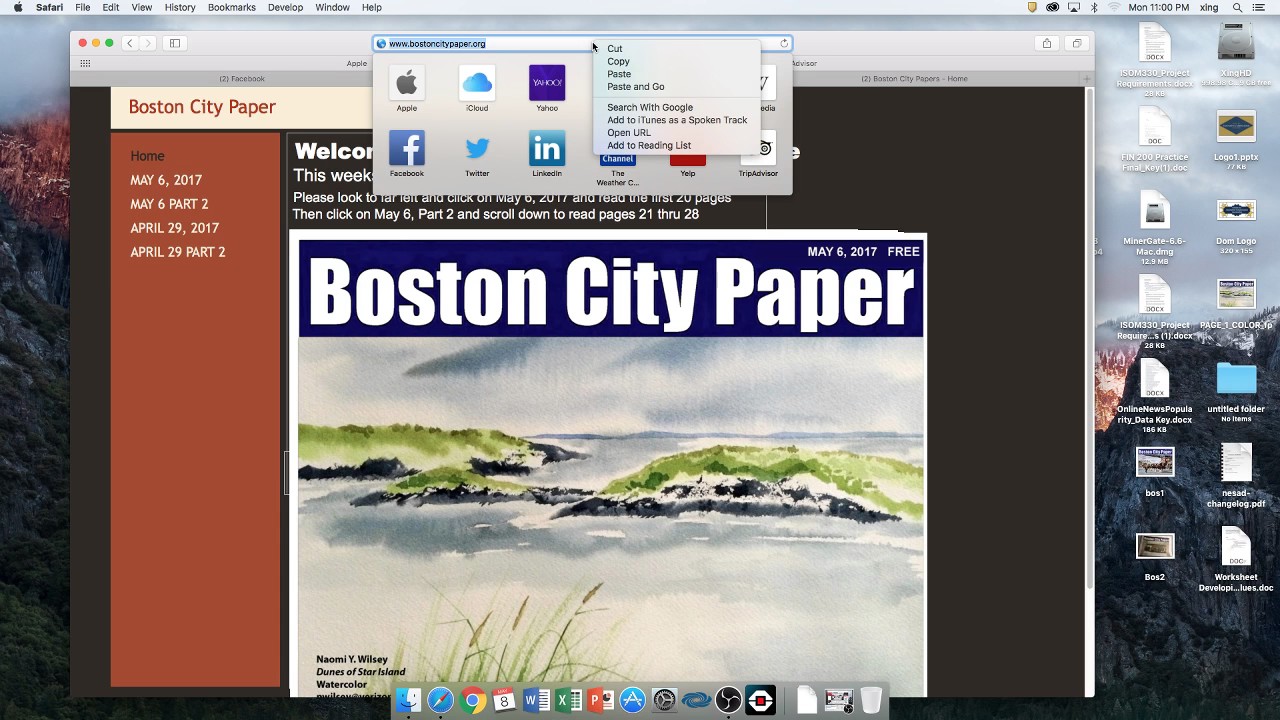1280x720 pixels.
Task: Reload the page with the refresh icon
Action: tap(784, 43)
